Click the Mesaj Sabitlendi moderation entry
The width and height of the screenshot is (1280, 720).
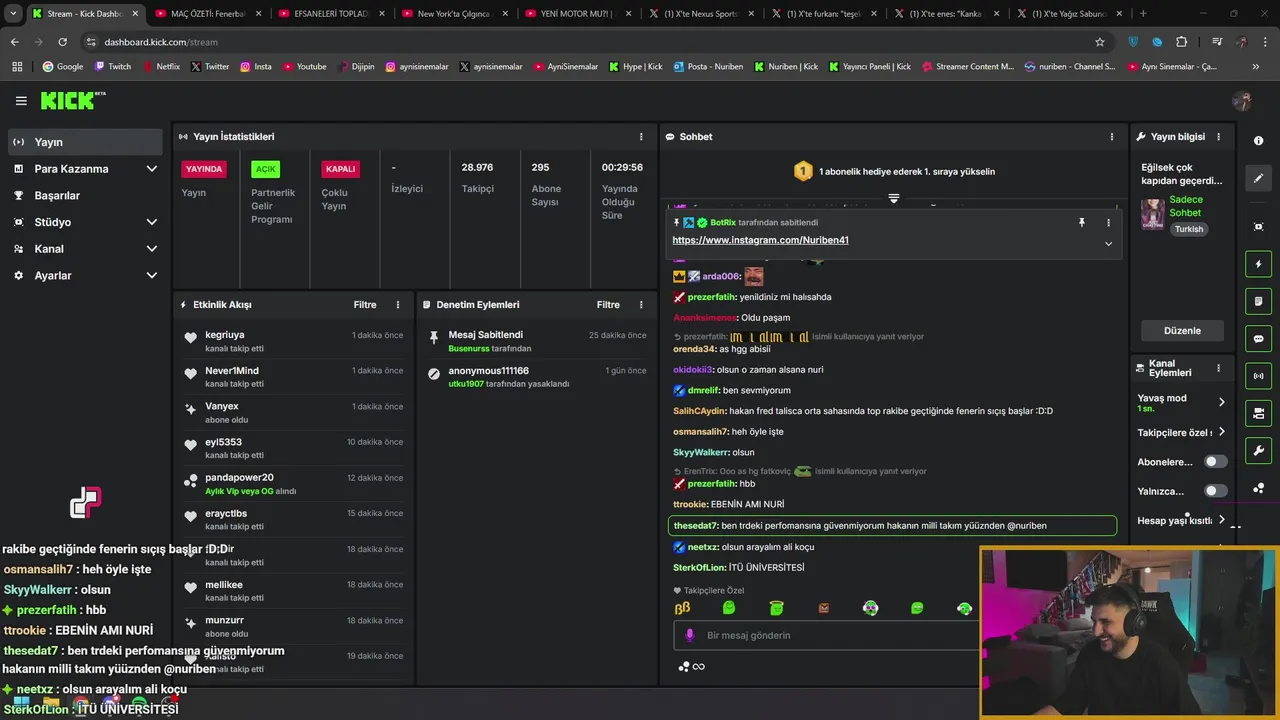coord(537,341)
